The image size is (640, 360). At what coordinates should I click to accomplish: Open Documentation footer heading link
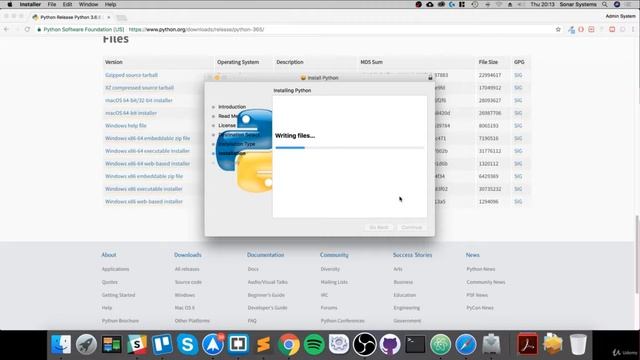[x=265, y=255]
